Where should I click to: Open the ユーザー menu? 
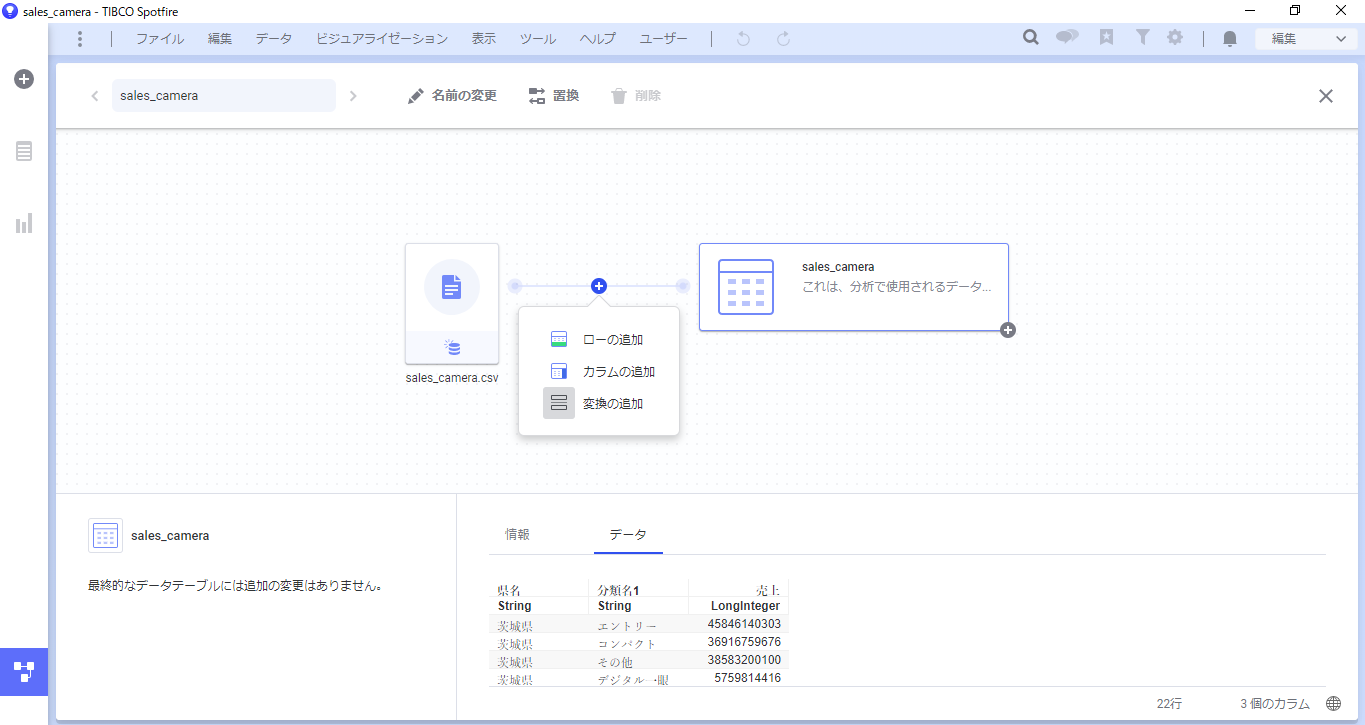click(664, 39)
